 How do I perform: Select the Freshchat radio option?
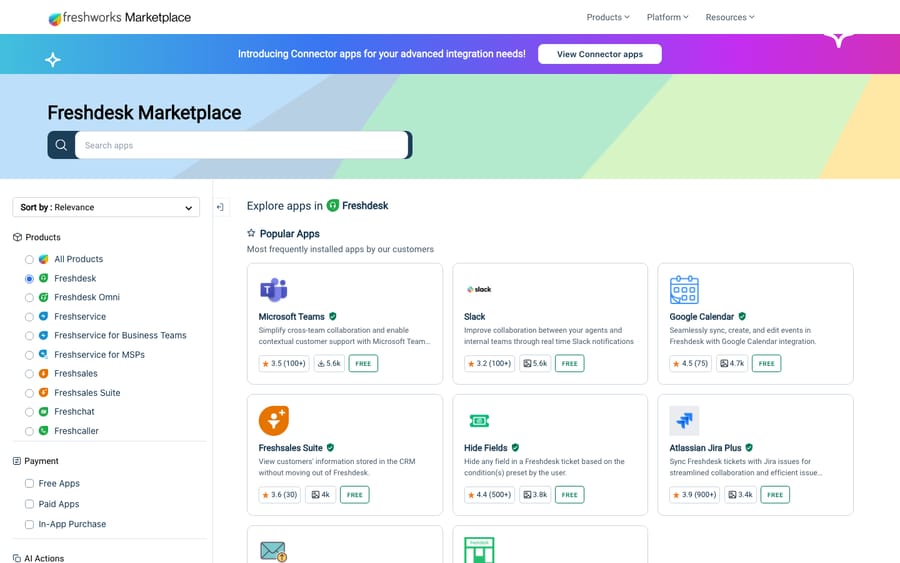click(29, 412)
